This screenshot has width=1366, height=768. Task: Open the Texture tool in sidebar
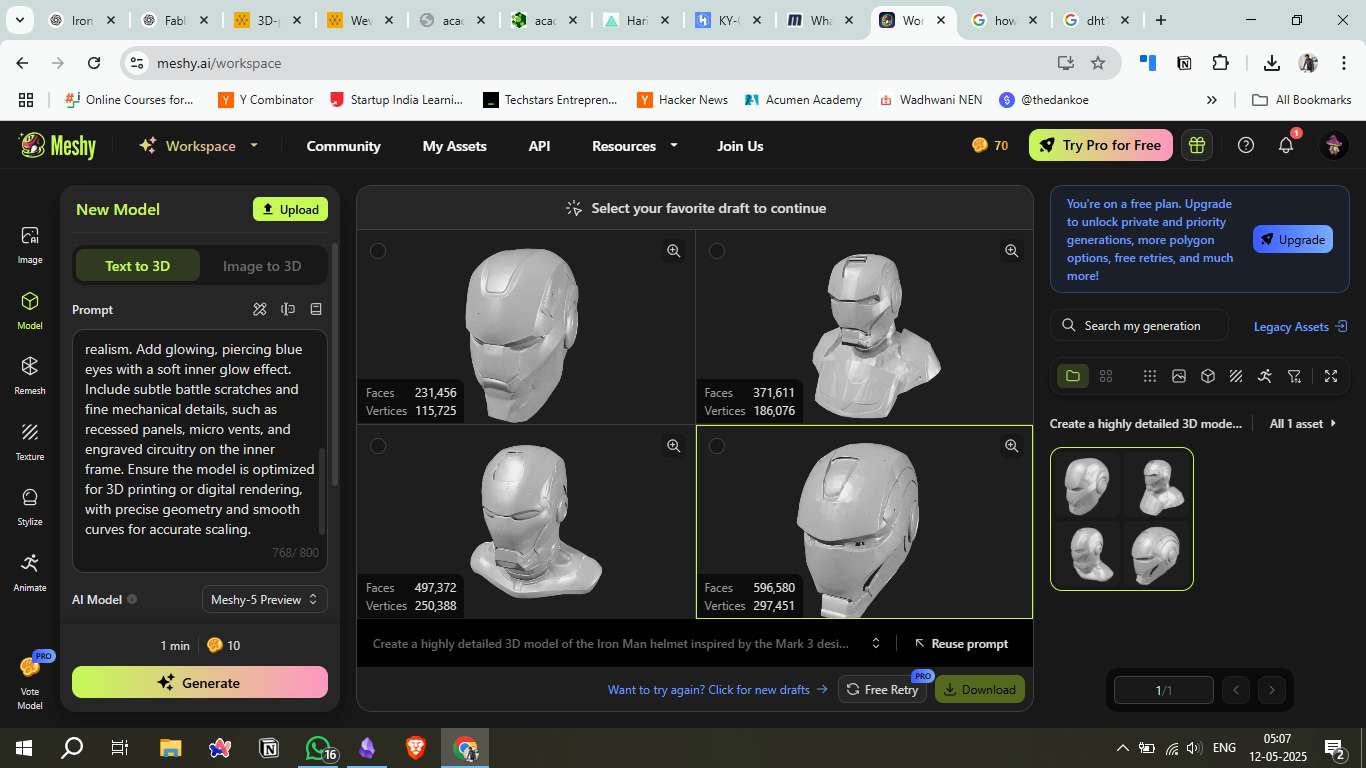tap(30, 442)
